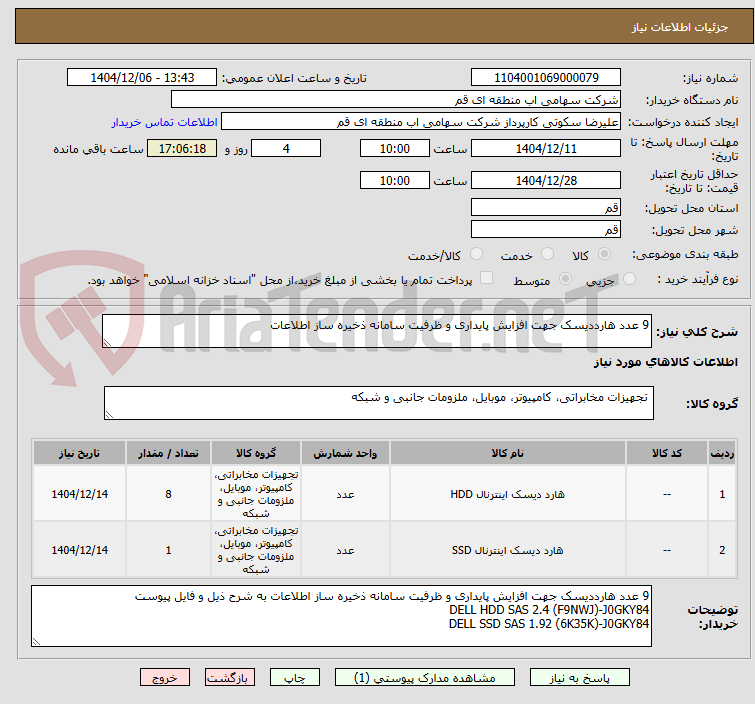
Task: Click unit عدد in SSD row
Action: [345, 550]
